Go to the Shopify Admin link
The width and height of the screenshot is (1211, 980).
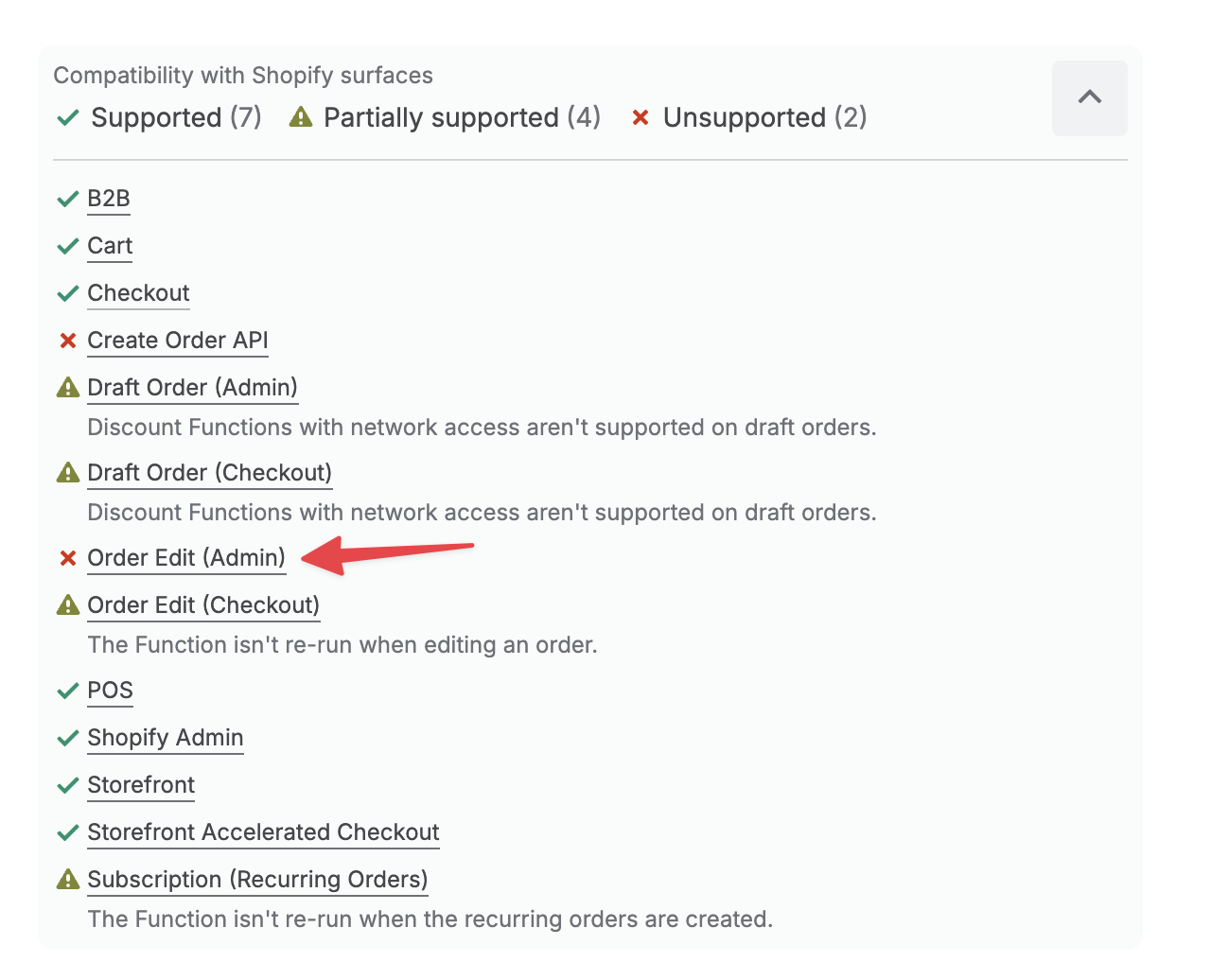click(x=166, y=738)
